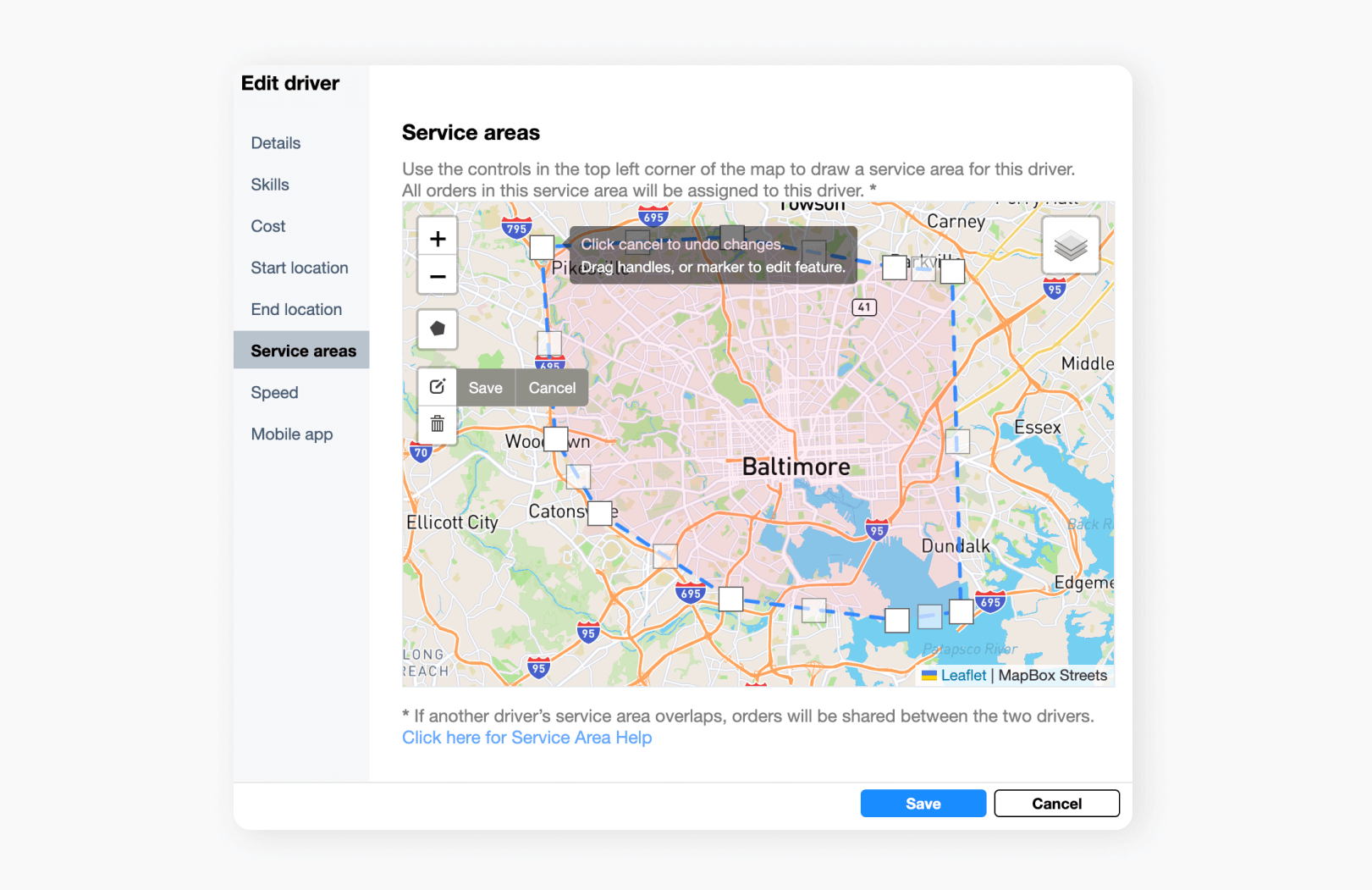1372x890 pixels.
Task: Open the Skills section
Action: 270,184
